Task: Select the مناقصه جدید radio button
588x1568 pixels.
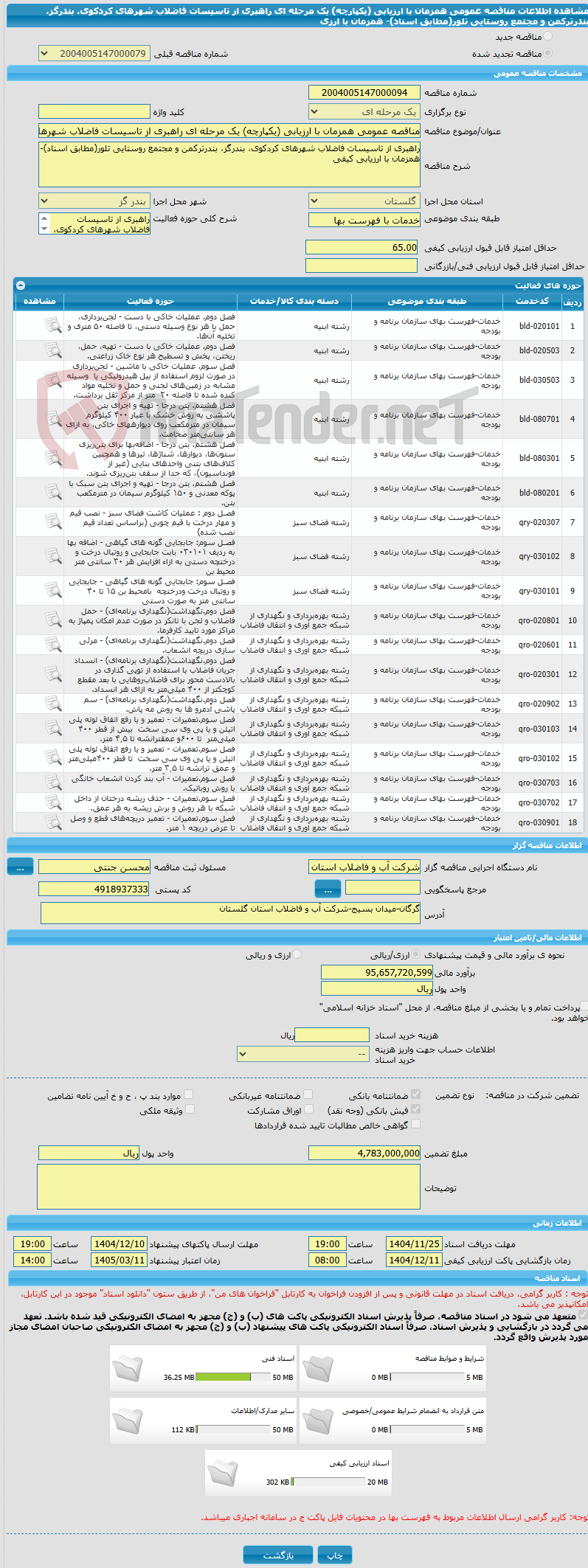Action: 547,36
